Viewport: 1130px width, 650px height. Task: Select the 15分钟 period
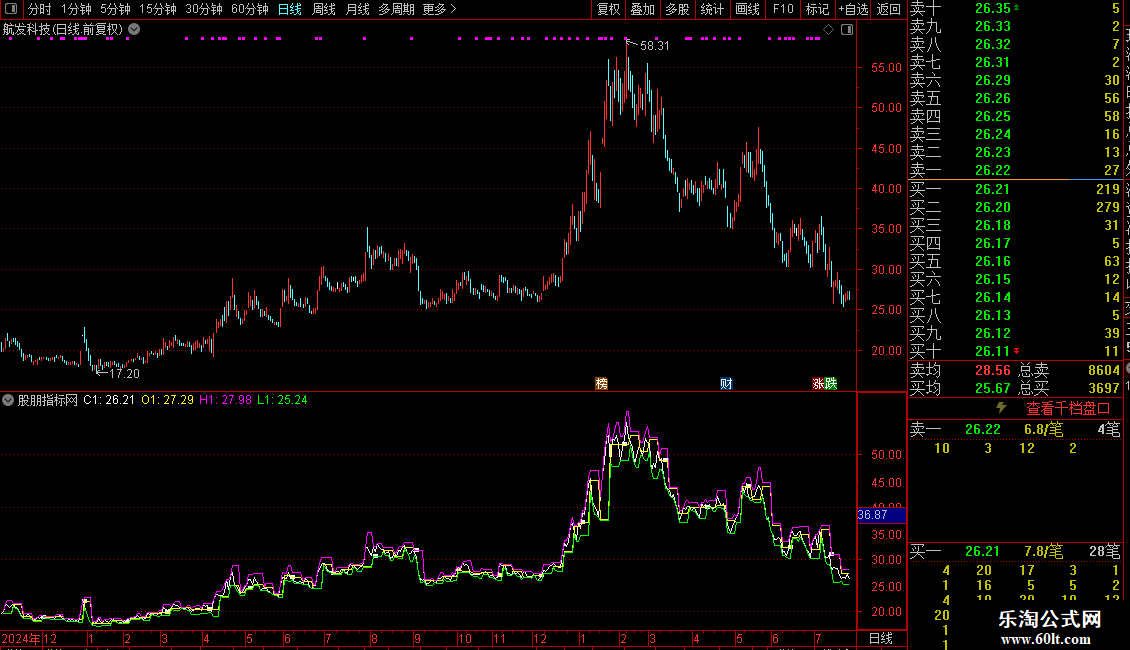pyautogui.click(x=158, y=9)
